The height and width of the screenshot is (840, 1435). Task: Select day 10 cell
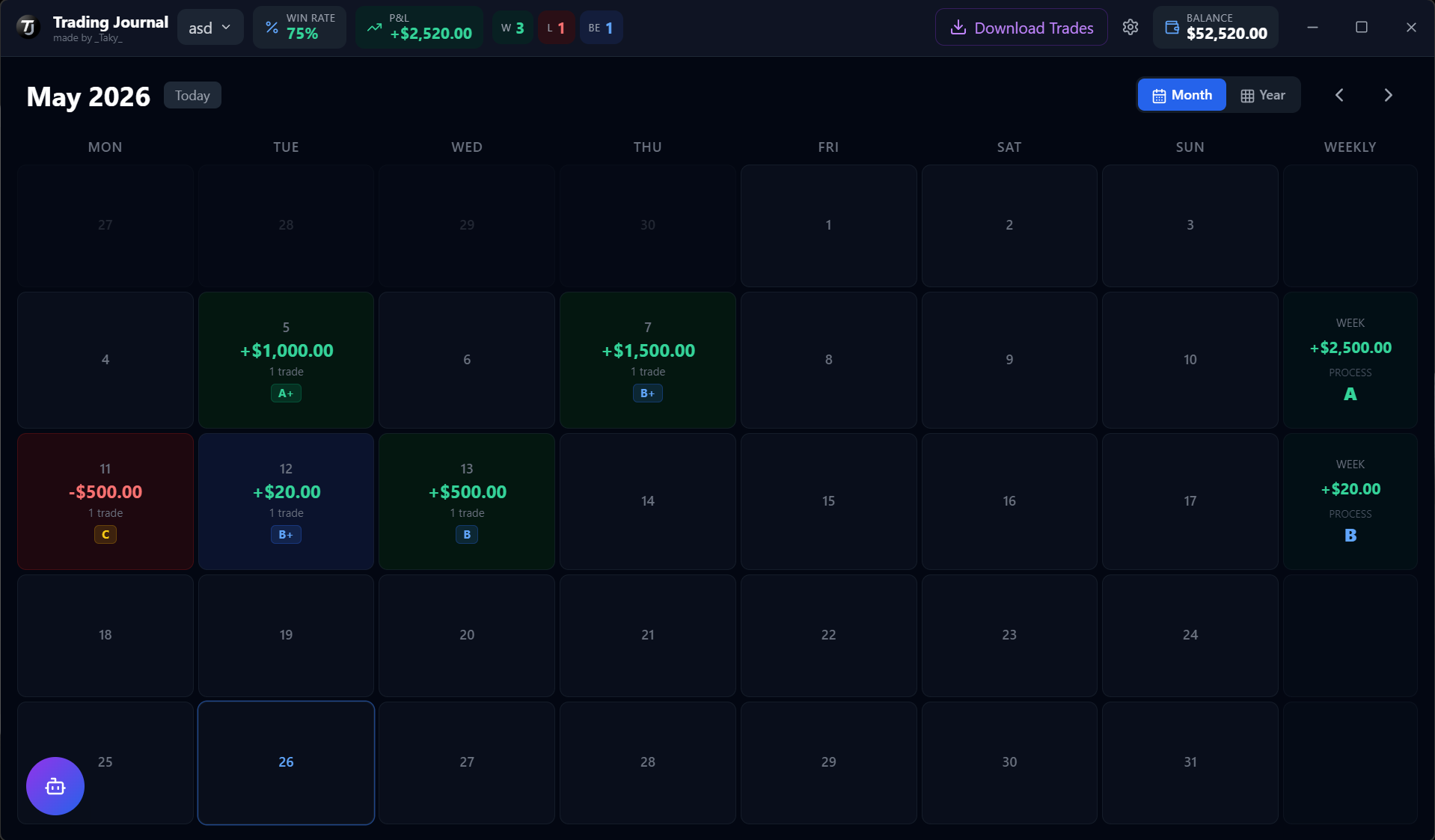pyautogui.click(x=1190, y=360)
